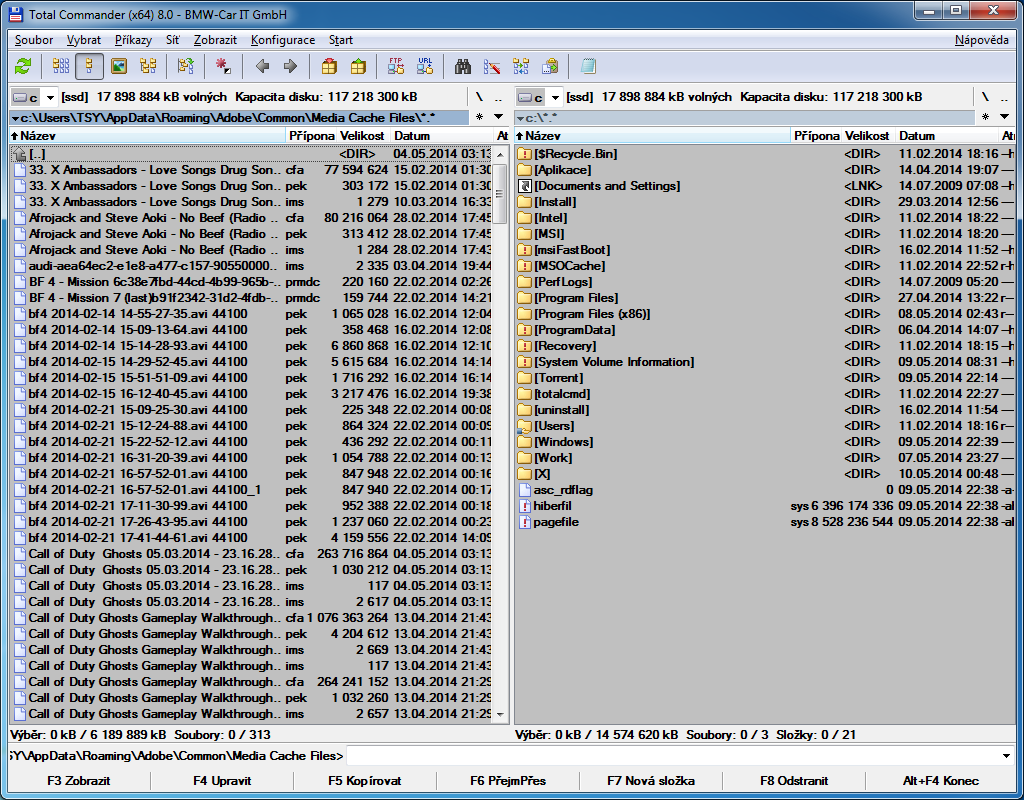
Task: Click Alt+F4 Konec button
Action: [x=940, y=781]
